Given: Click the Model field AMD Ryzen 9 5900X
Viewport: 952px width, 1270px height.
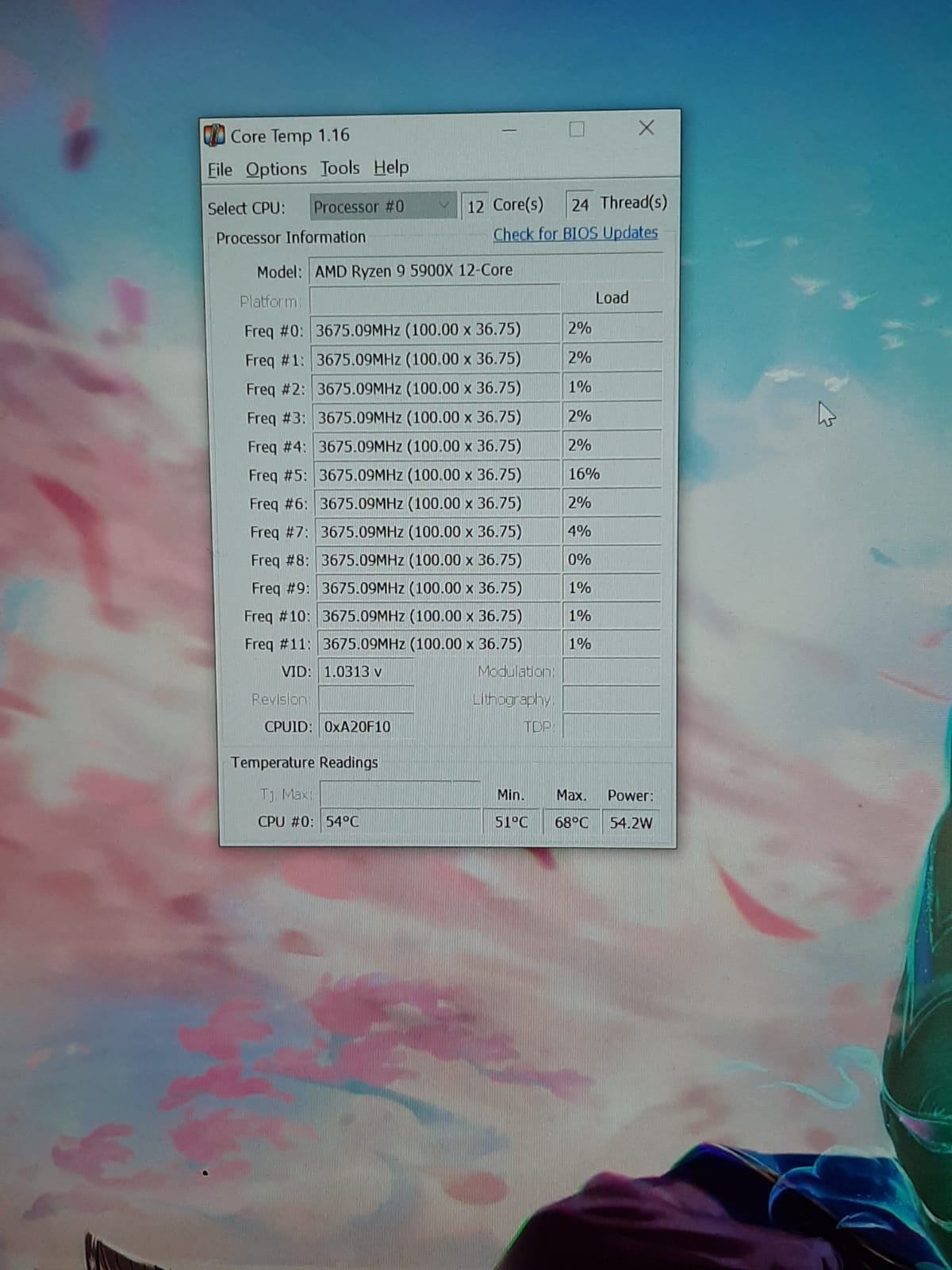Looking at the screenshot, I should (486, 270).
